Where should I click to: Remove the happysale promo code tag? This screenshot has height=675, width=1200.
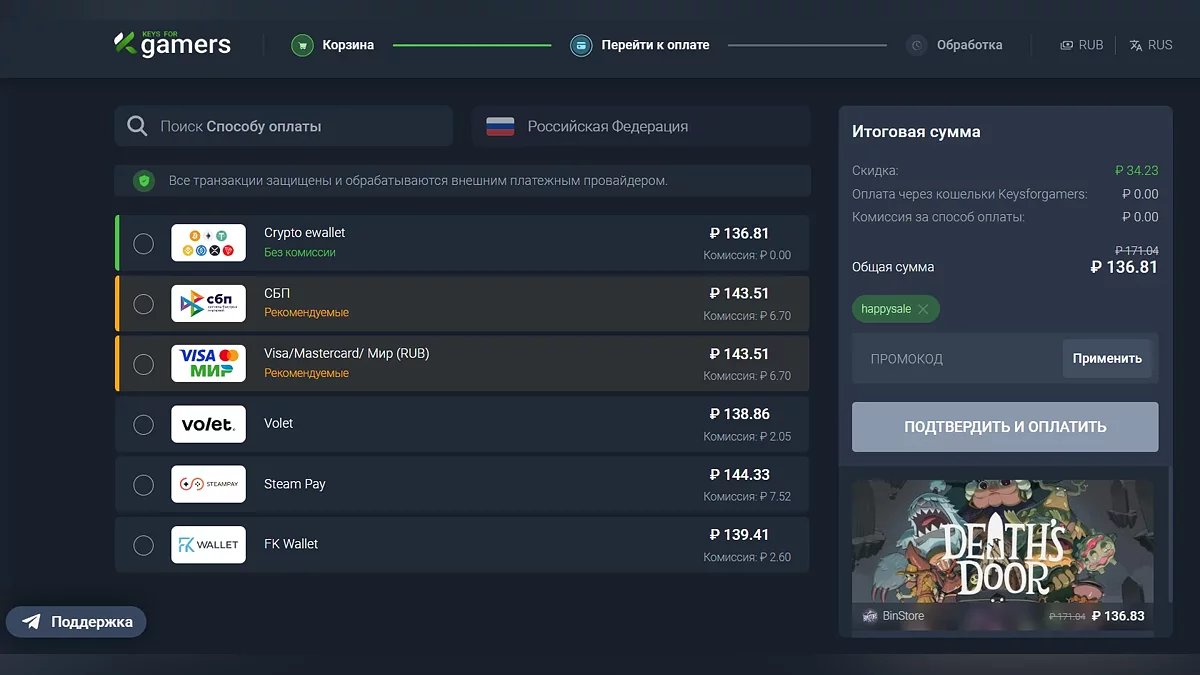923,309
